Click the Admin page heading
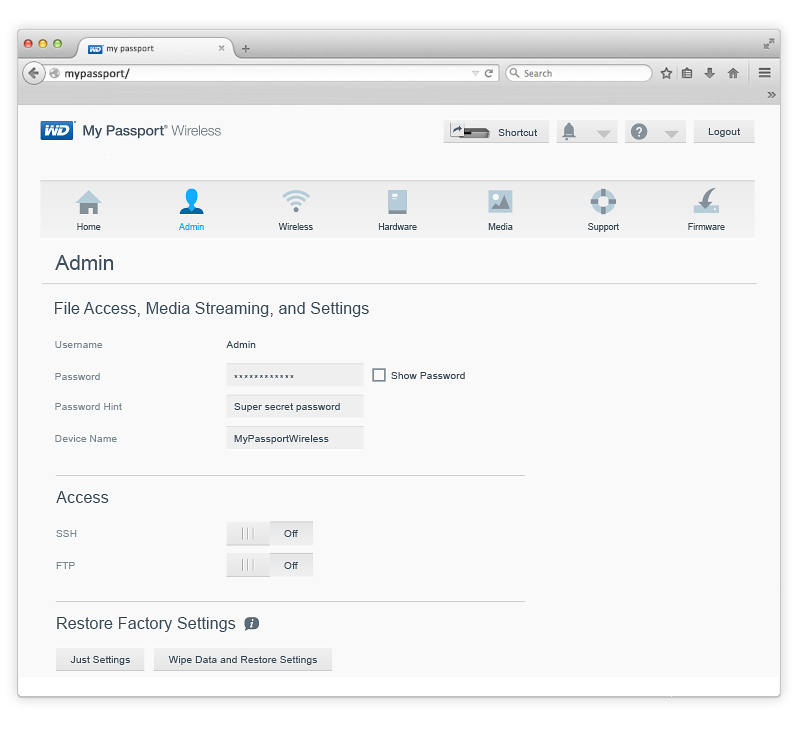This screenshot has height=750, width=800. coord(85,263)
